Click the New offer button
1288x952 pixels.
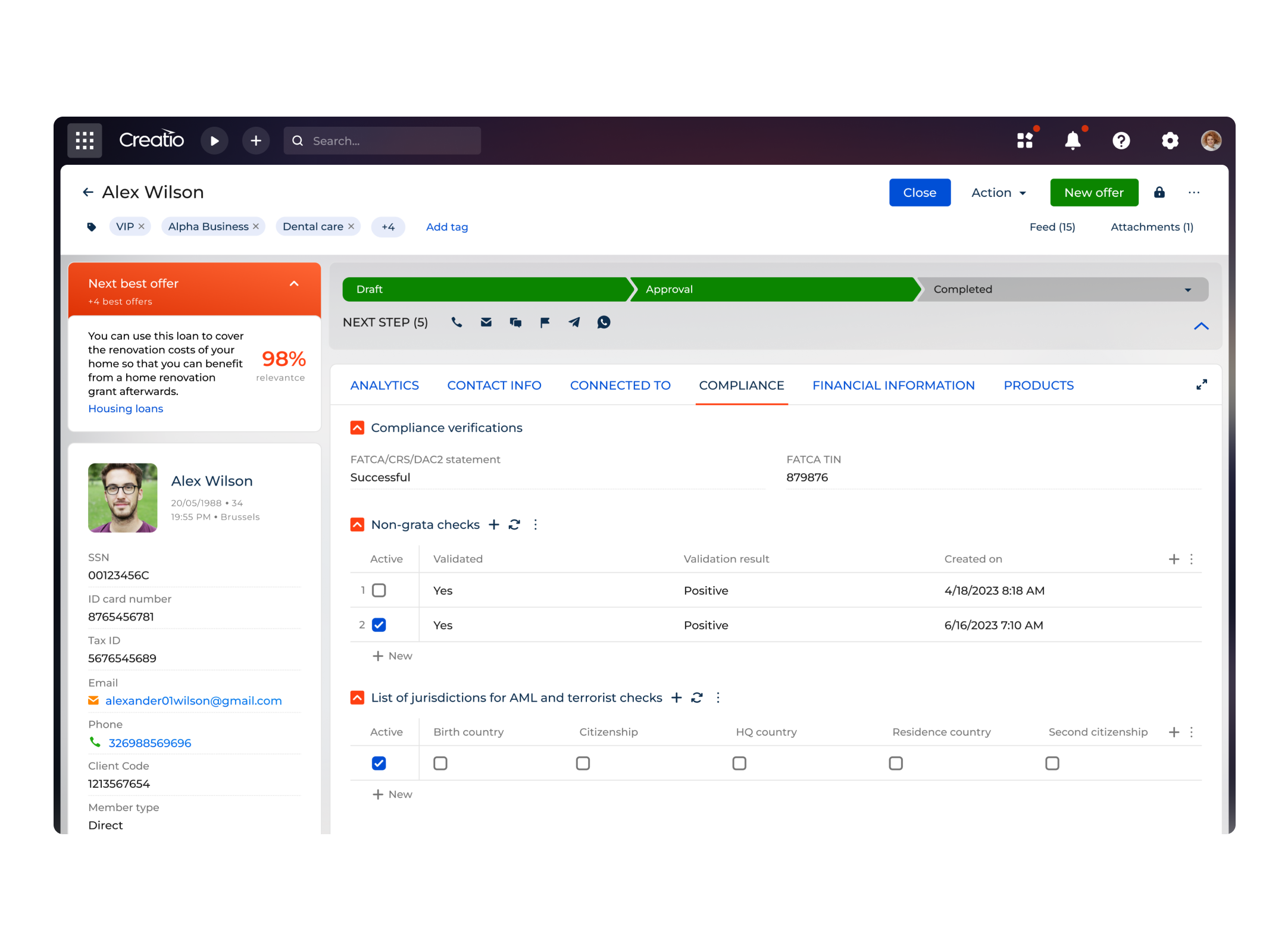(1093, 192)
